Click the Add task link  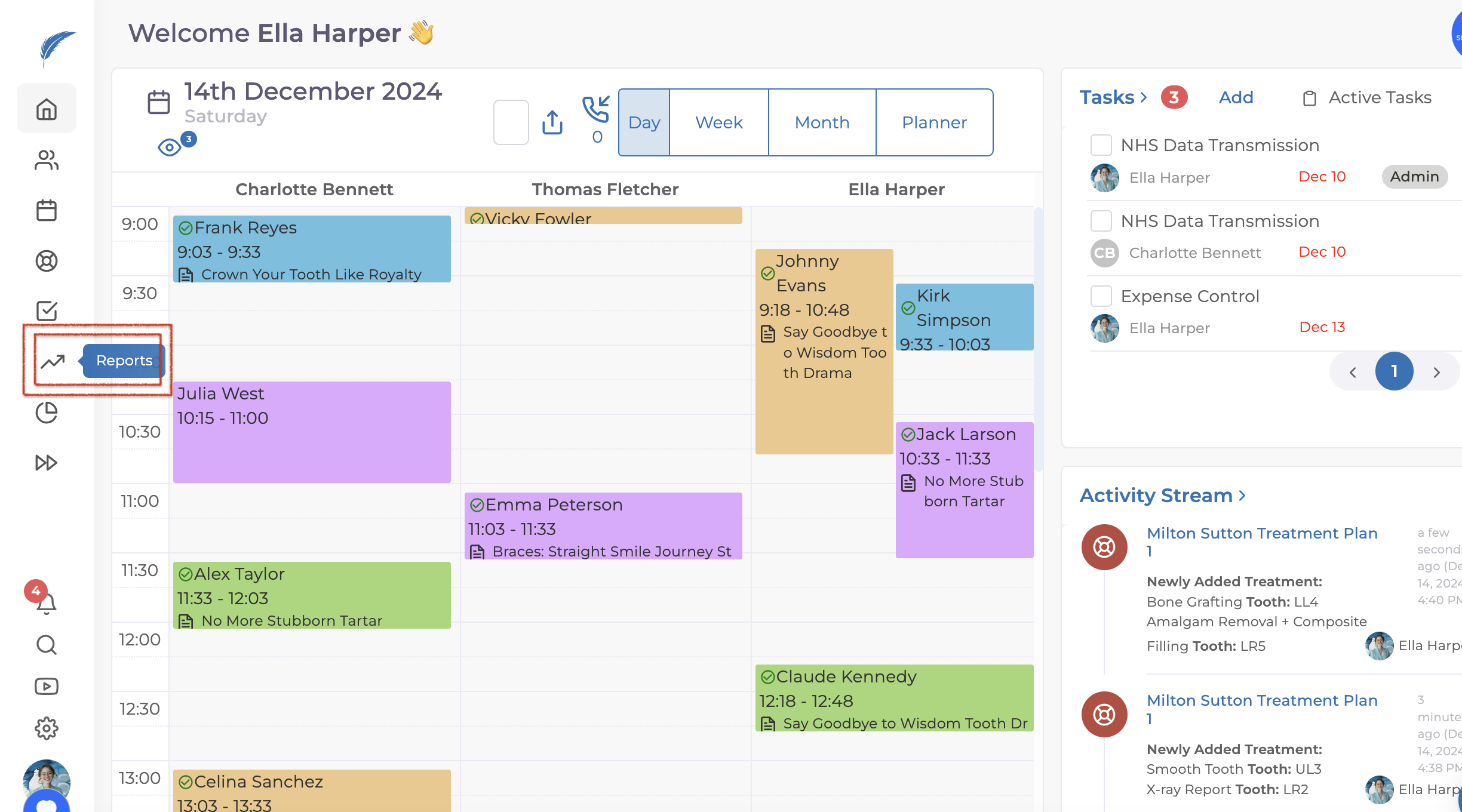coord(1236,97)
